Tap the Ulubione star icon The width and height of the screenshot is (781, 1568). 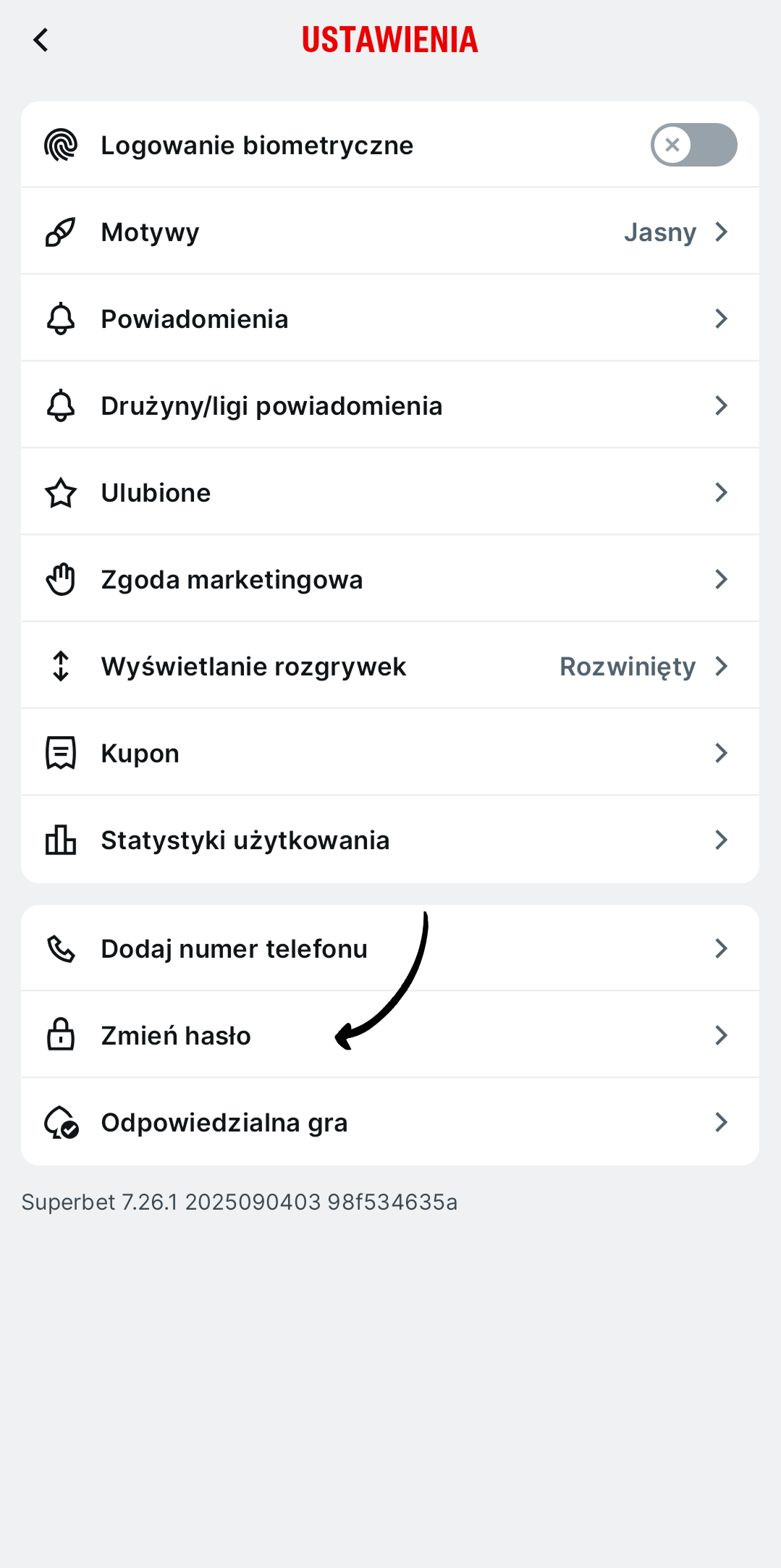point(61,493)
